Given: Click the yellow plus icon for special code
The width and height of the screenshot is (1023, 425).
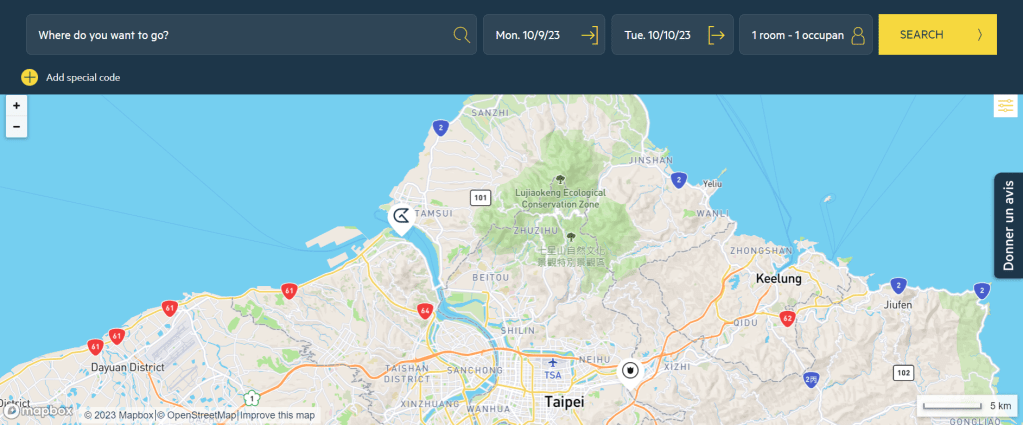Looking at the screenshot, I should coord(29,77).
